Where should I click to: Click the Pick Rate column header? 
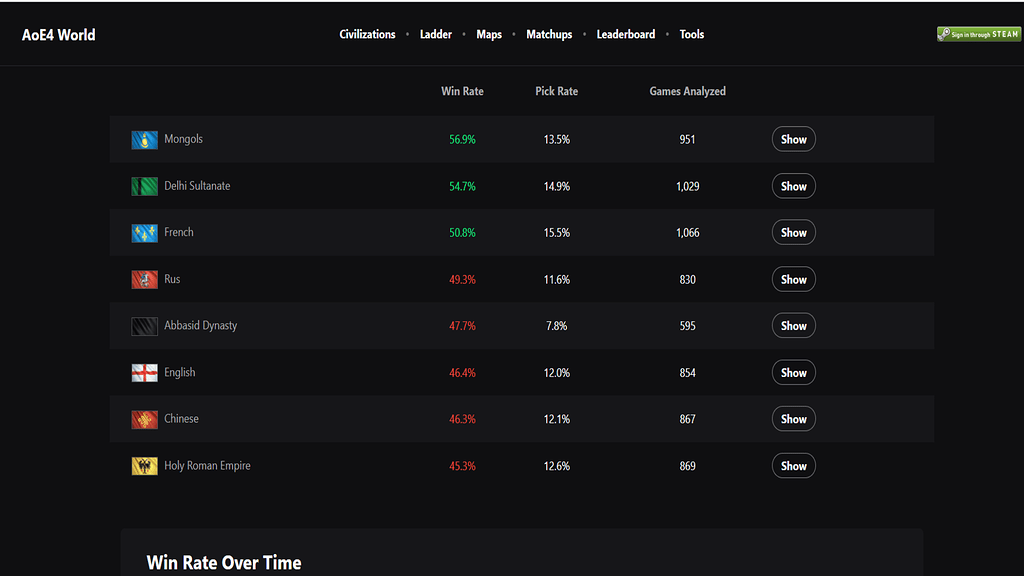click(x=556, y=91)
